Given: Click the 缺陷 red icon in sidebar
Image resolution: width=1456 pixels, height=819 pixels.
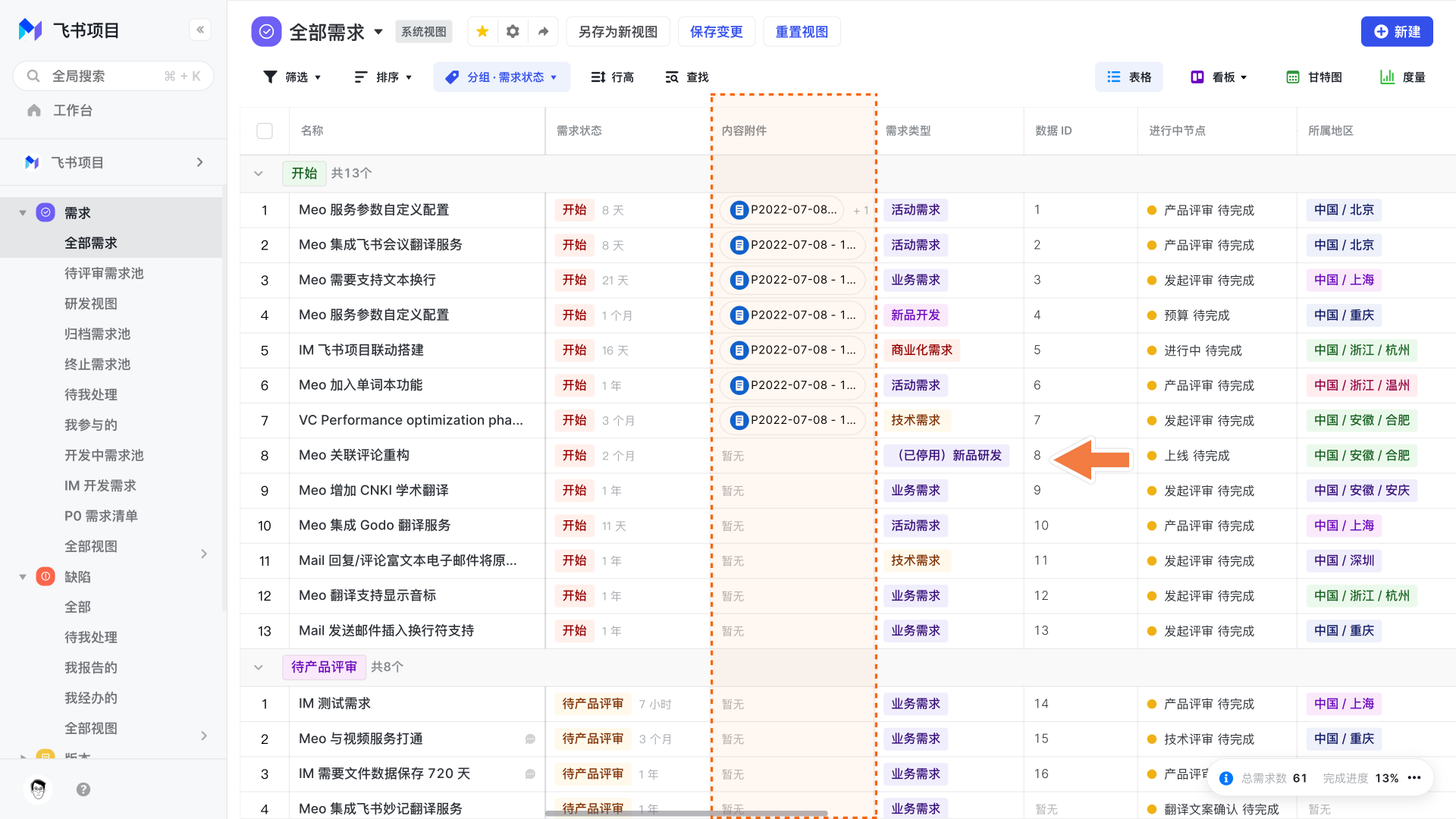Looking at the screenshot, I should (45, 577).
